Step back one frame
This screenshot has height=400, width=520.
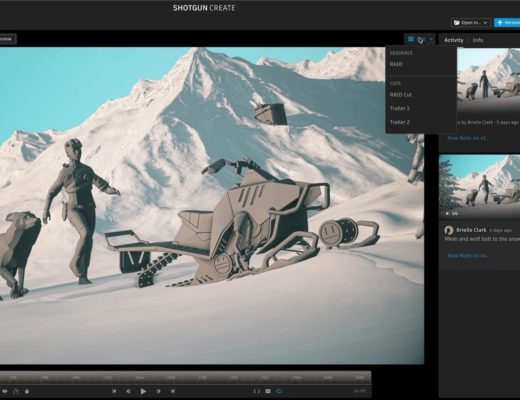pyautogui.click(x=128, y=391)
